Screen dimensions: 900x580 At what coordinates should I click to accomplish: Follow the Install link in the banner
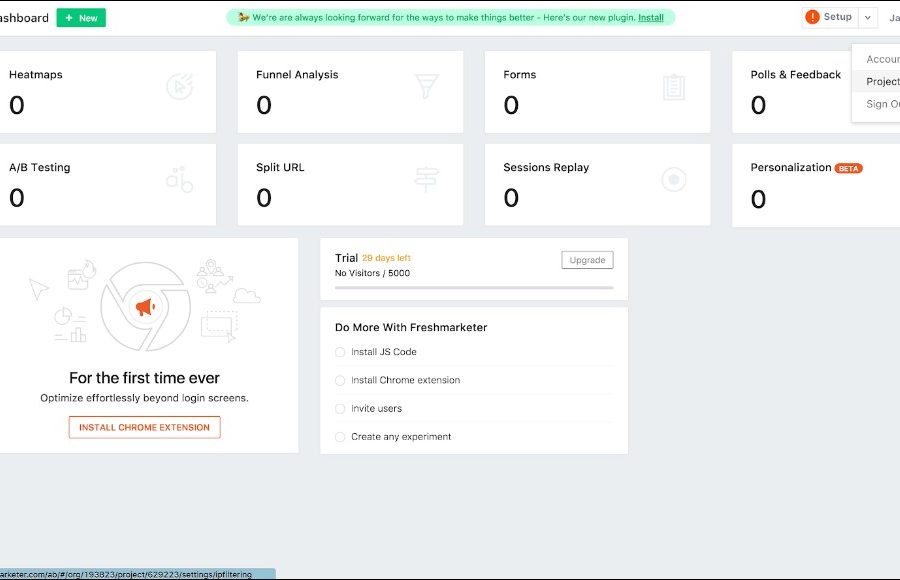coord(651,18)
